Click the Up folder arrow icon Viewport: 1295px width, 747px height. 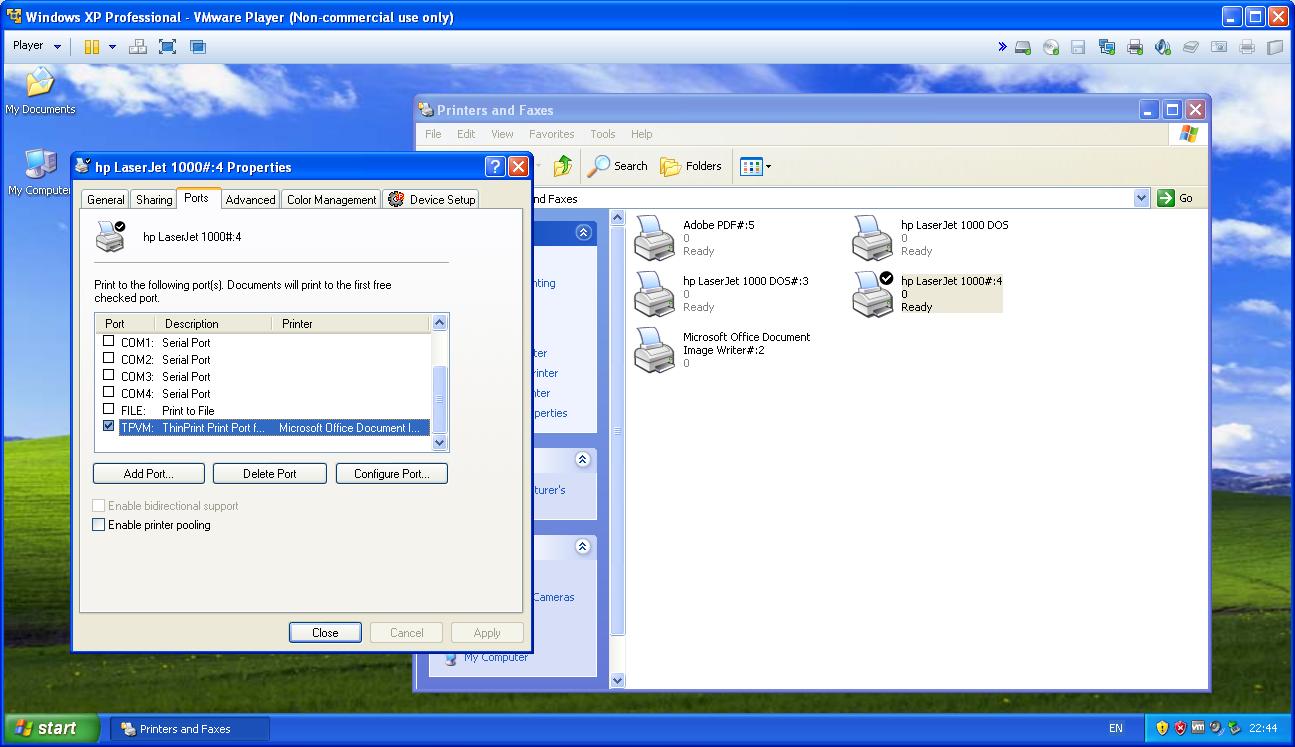coord(563,166)
